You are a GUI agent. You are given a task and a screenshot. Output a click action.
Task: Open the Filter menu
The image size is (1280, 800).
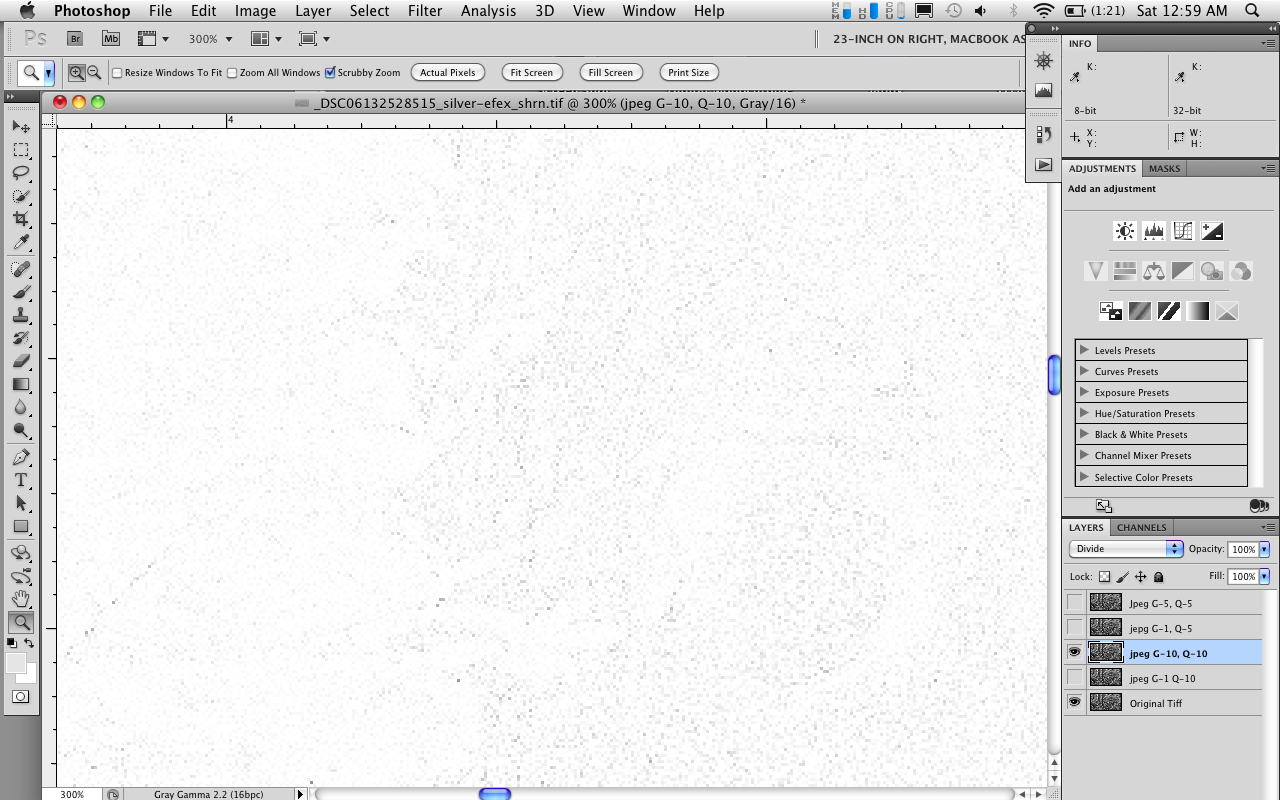pos(425,11)
